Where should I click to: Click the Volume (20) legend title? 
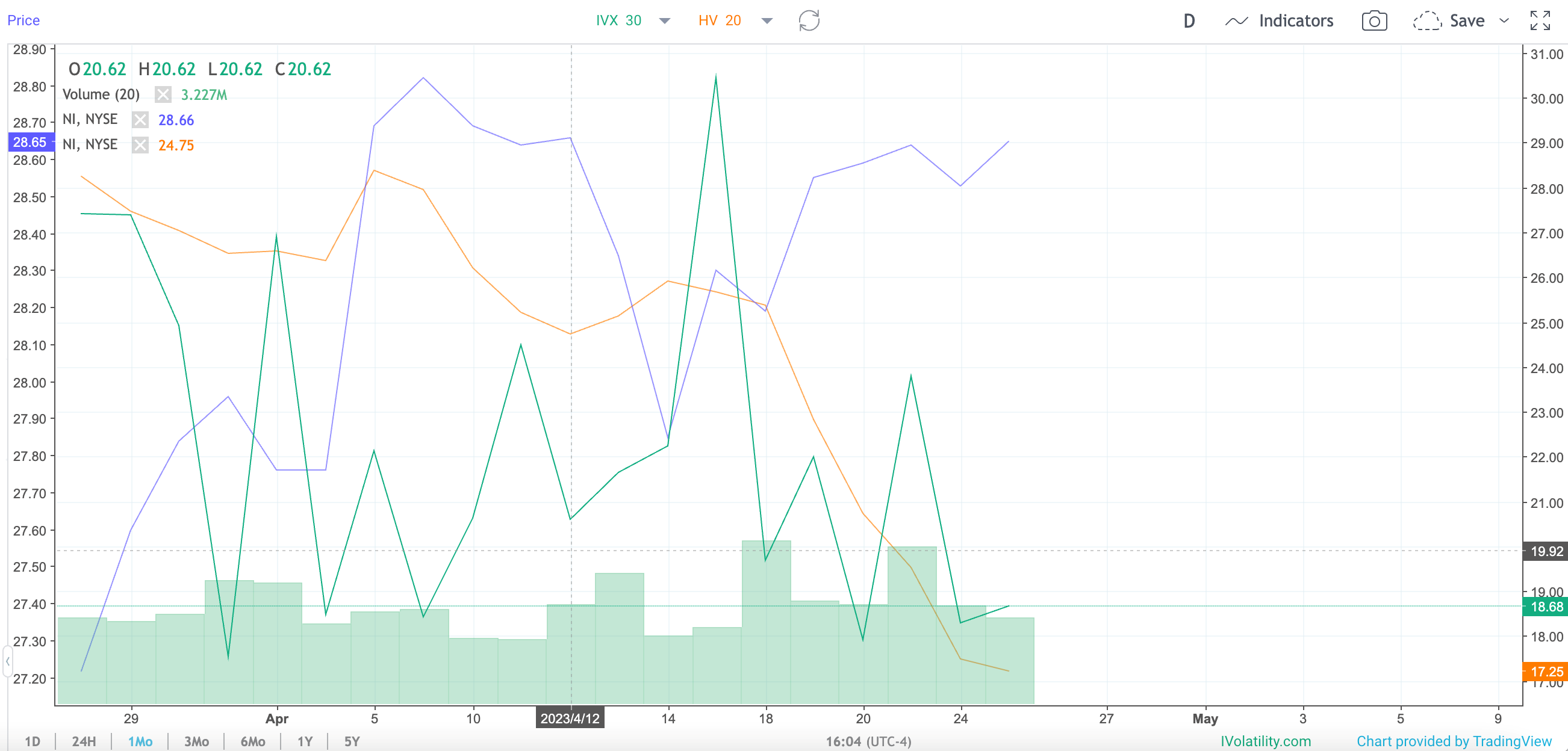[x=101, y=94]
